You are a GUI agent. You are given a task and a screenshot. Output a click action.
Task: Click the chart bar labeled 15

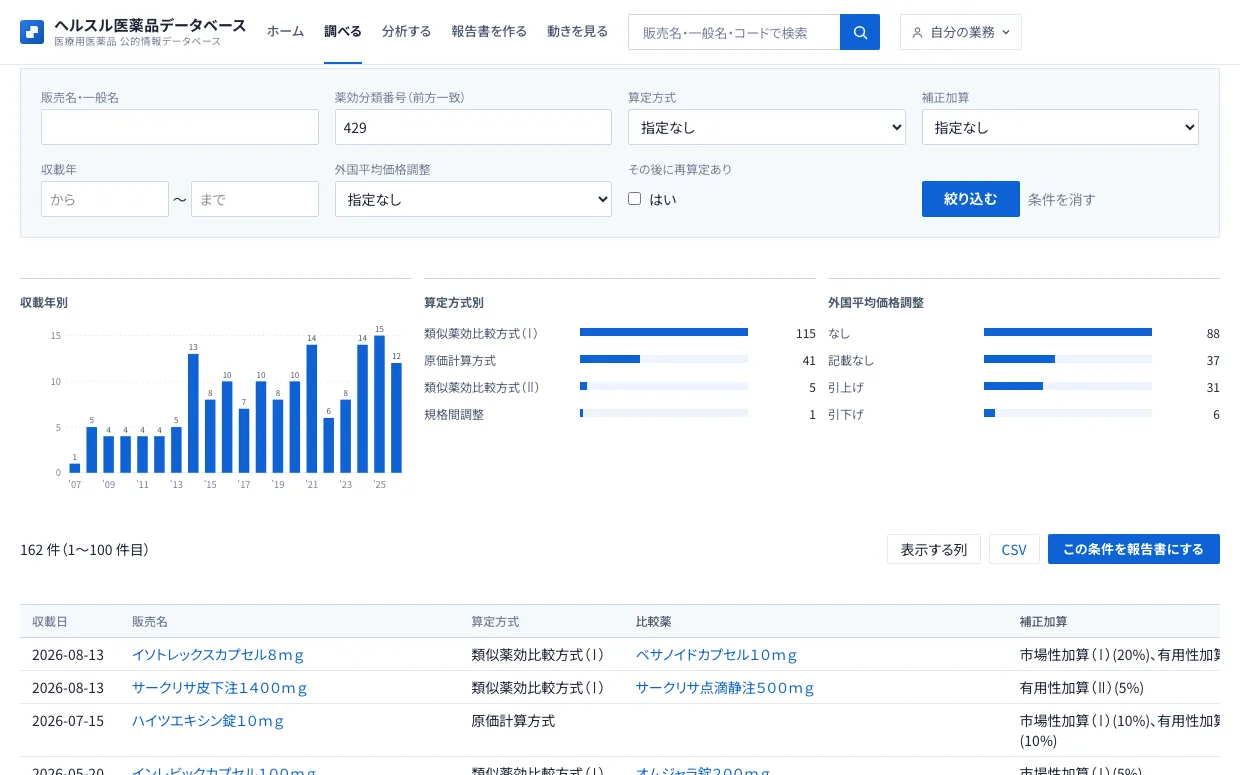coord(379,404)
